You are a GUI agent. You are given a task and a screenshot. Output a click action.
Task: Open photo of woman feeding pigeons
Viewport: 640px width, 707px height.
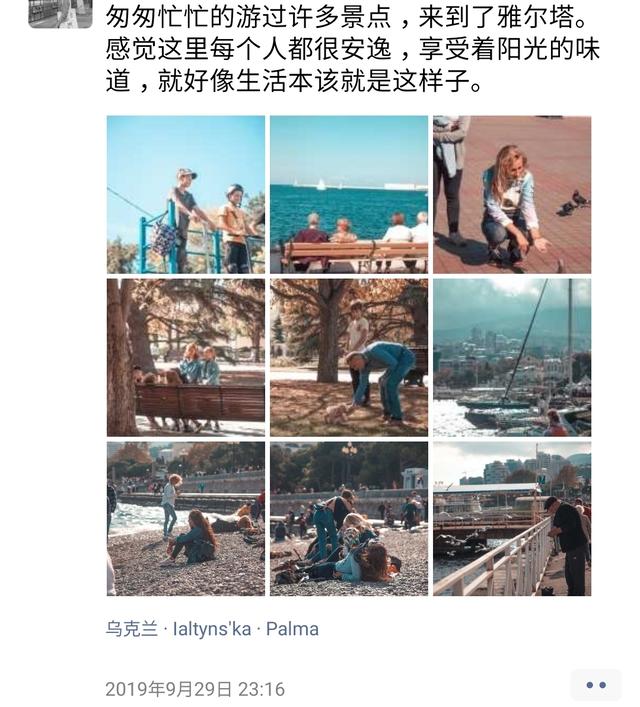(x=512, y=194)
